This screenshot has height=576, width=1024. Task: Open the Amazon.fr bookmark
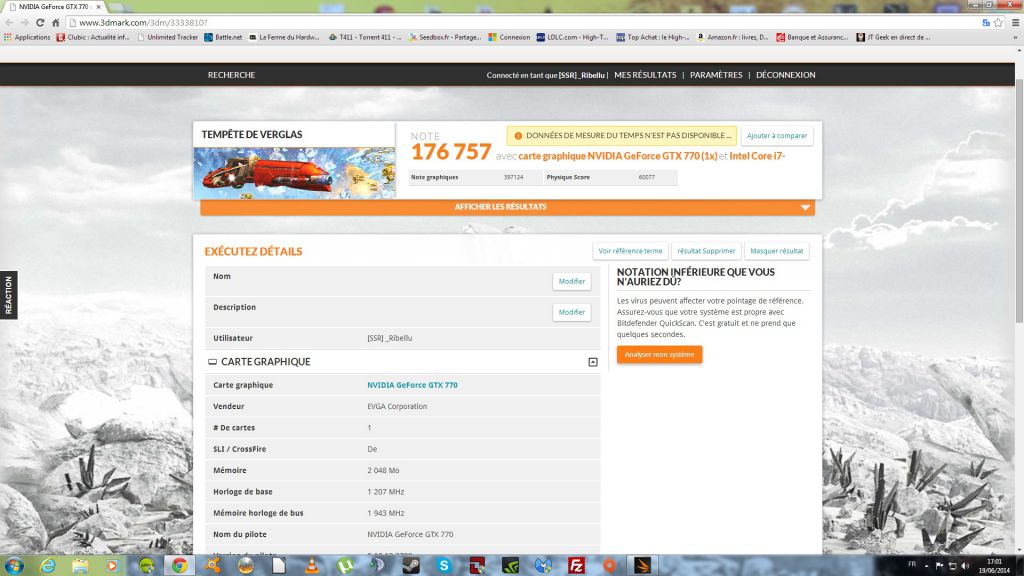click(x=733, y=37)
